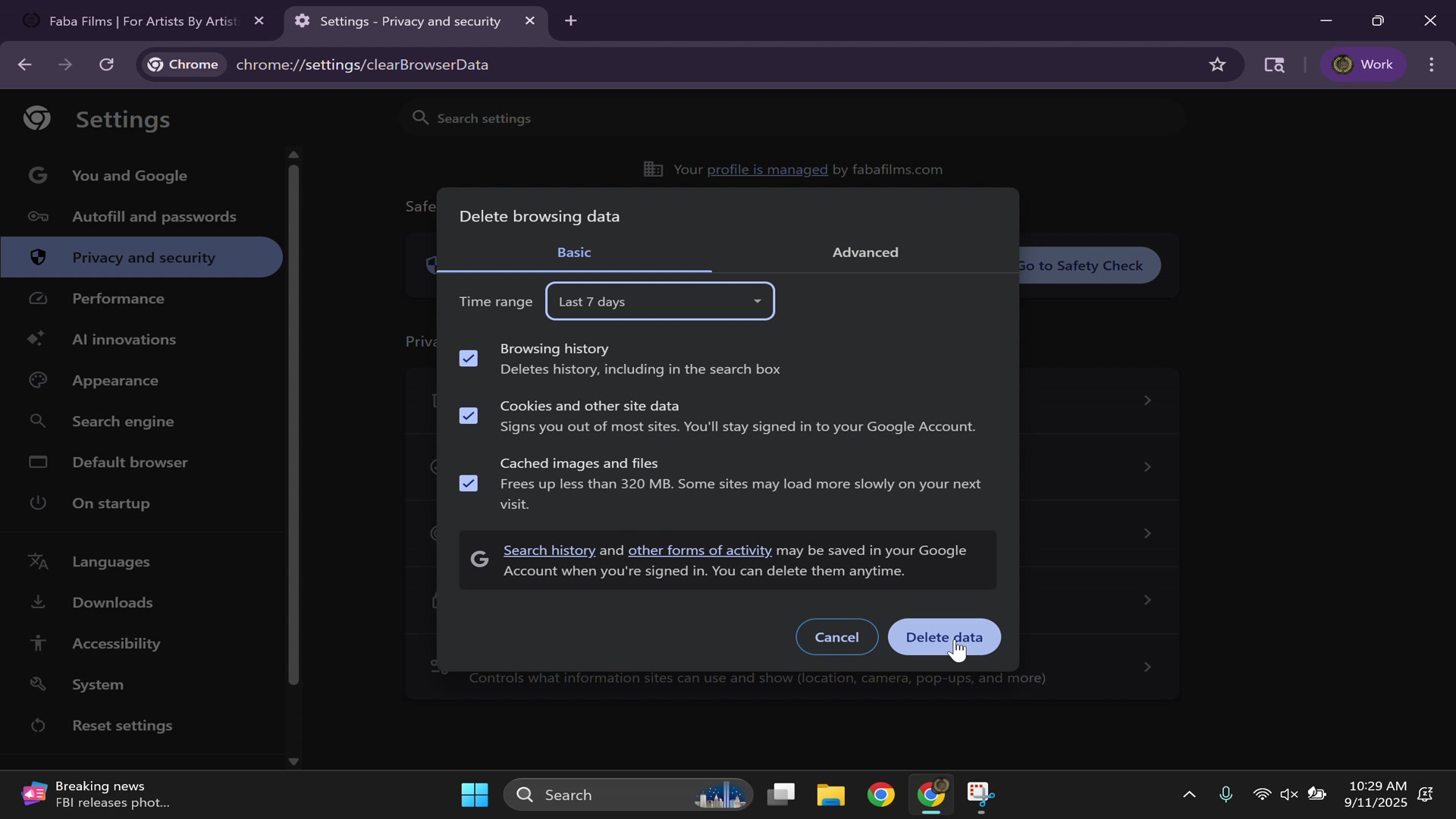Bookmark this page with star icon

point(1217,65)
